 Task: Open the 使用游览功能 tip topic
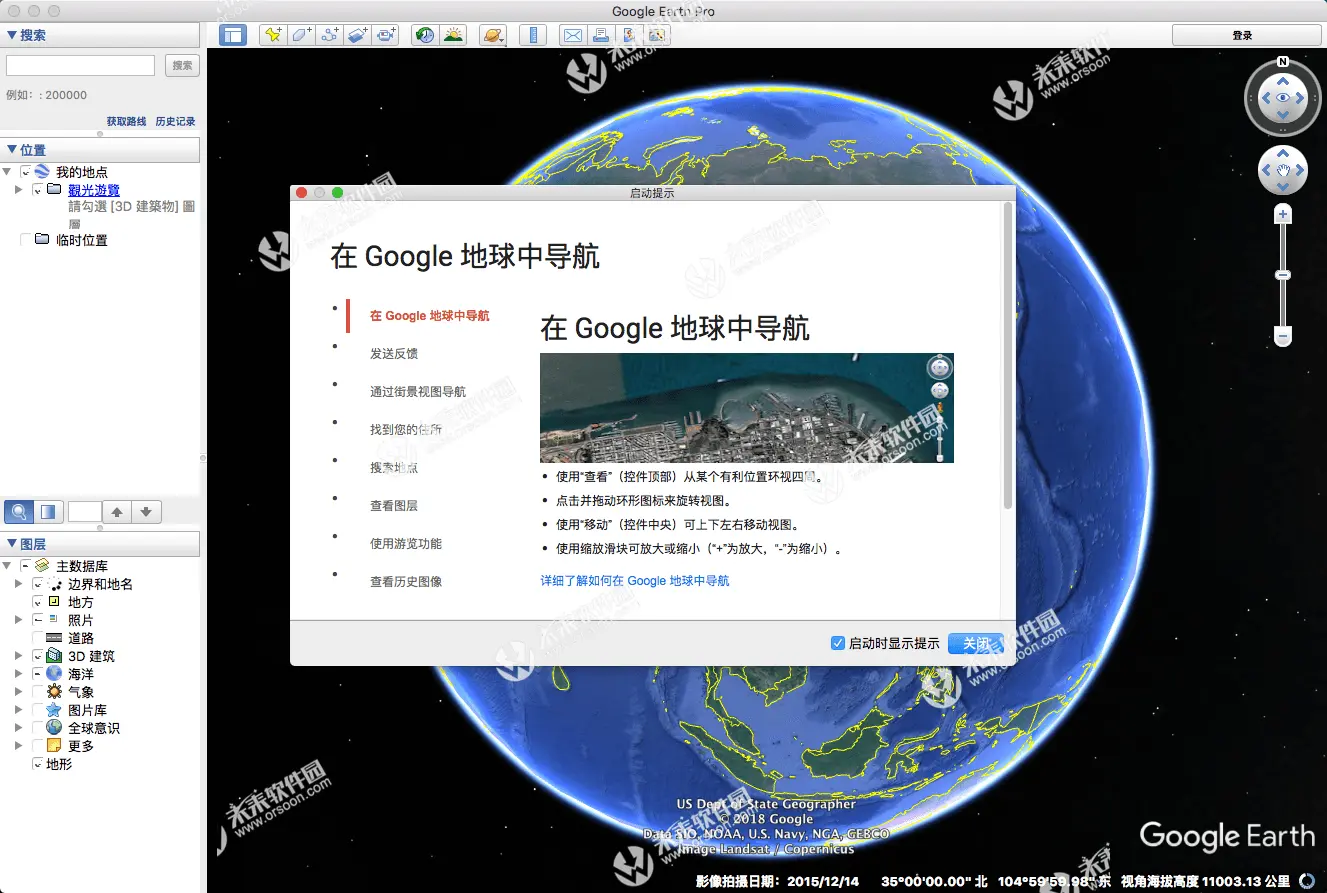pyautogui.click(x=406, y=544)
